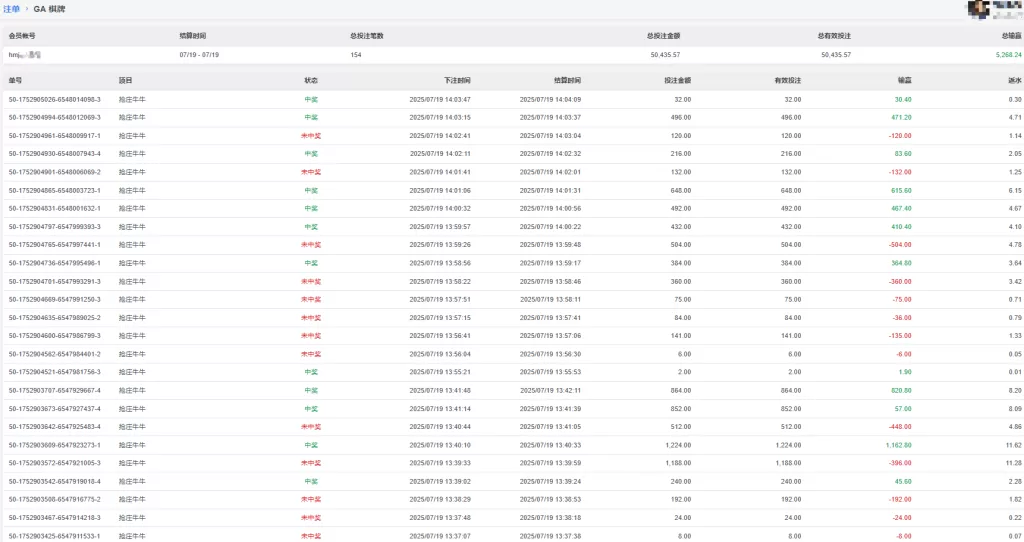Select order number 50-1752904521-6547981756-3
This screenshot has width=1024, height=542.
[x=55, y=372]
